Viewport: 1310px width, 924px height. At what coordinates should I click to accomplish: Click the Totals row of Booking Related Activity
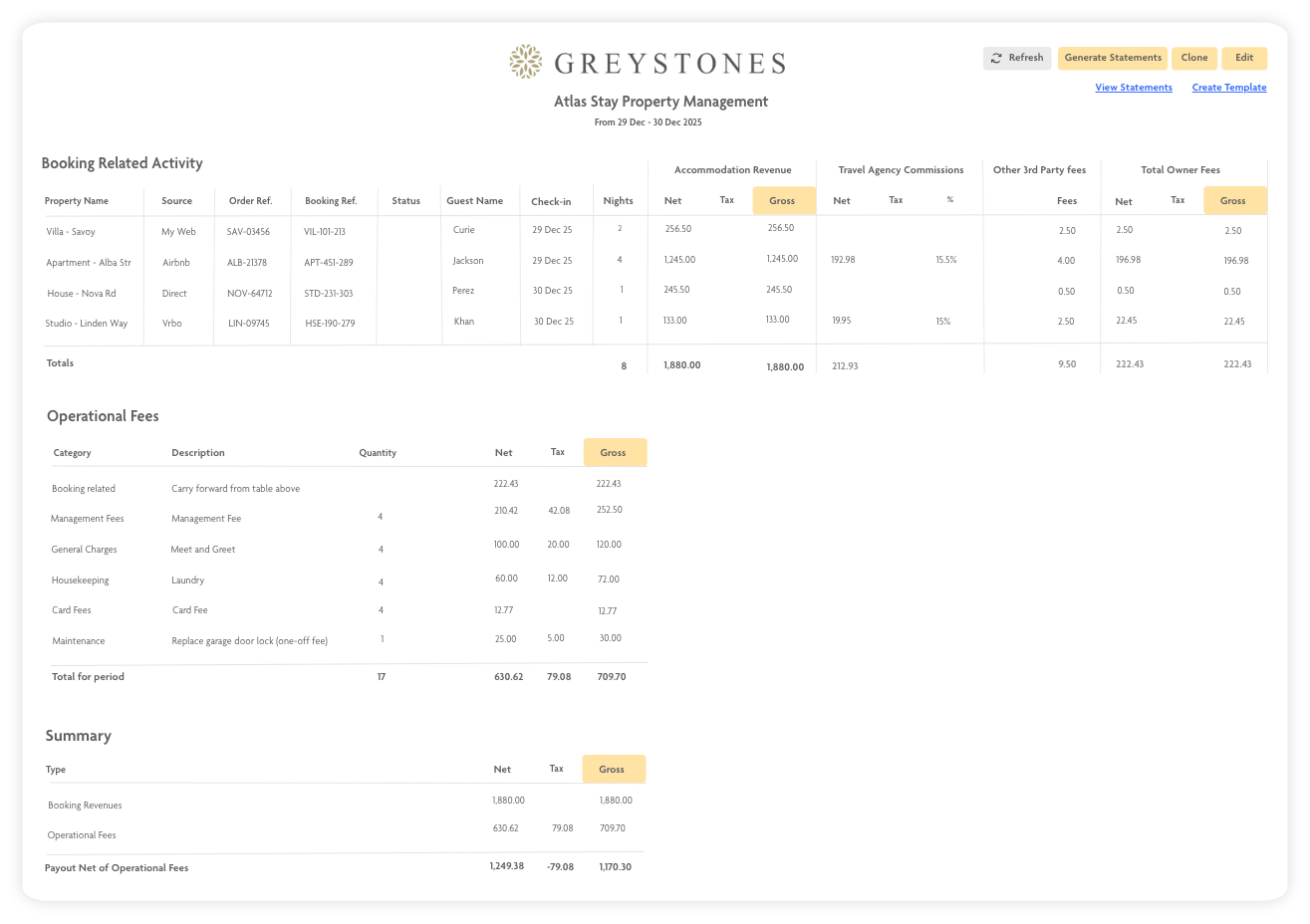coord(60,363)
